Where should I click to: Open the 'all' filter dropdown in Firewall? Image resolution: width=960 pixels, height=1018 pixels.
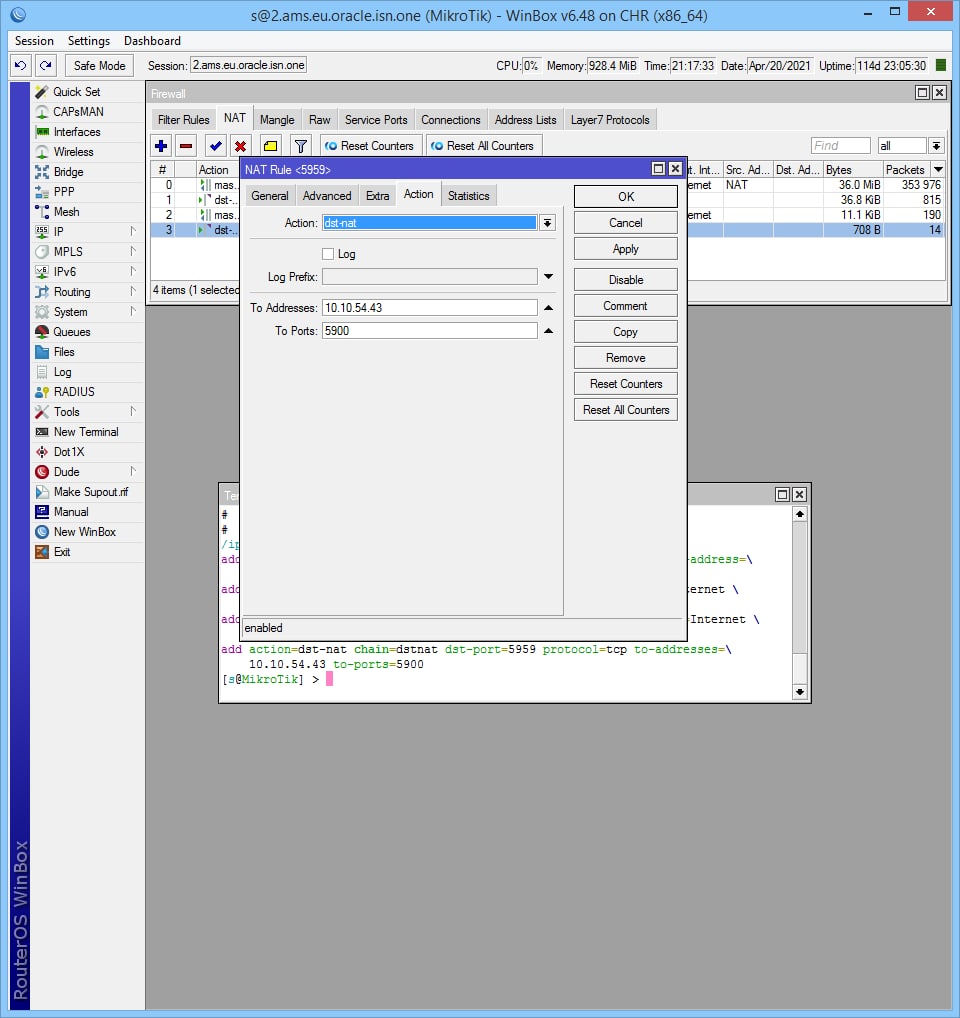coord(936,146)
